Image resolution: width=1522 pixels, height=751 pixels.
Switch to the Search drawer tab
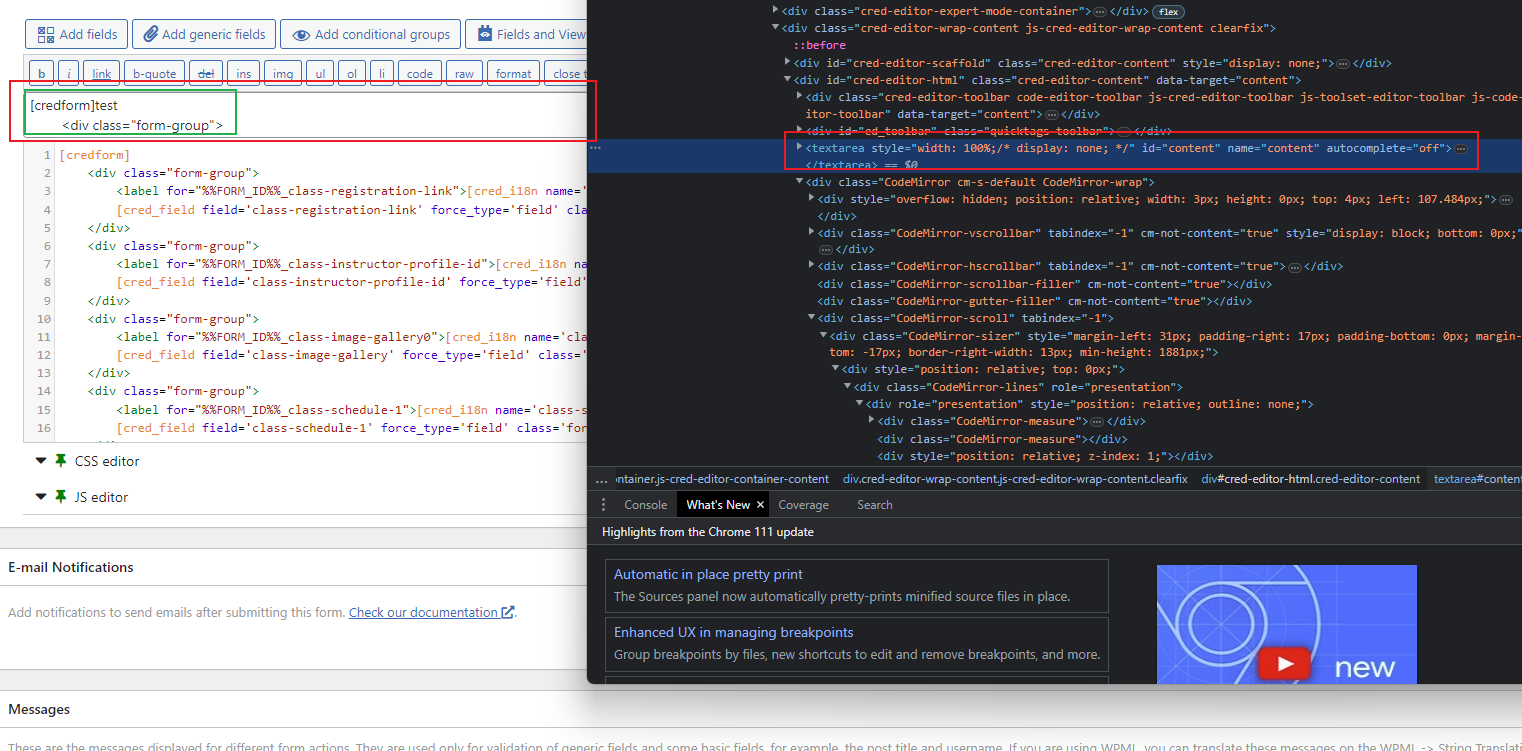[874, 505]
